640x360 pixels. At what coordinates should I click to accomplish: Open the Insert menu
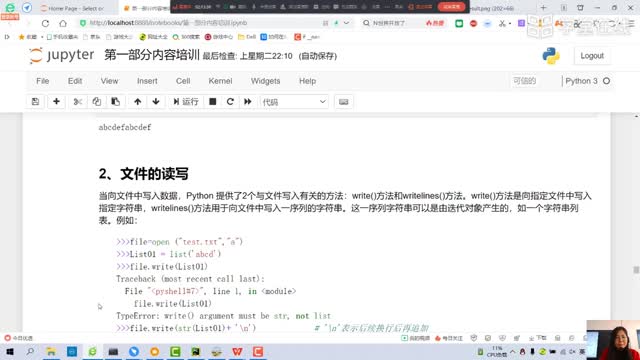[147, 81]
